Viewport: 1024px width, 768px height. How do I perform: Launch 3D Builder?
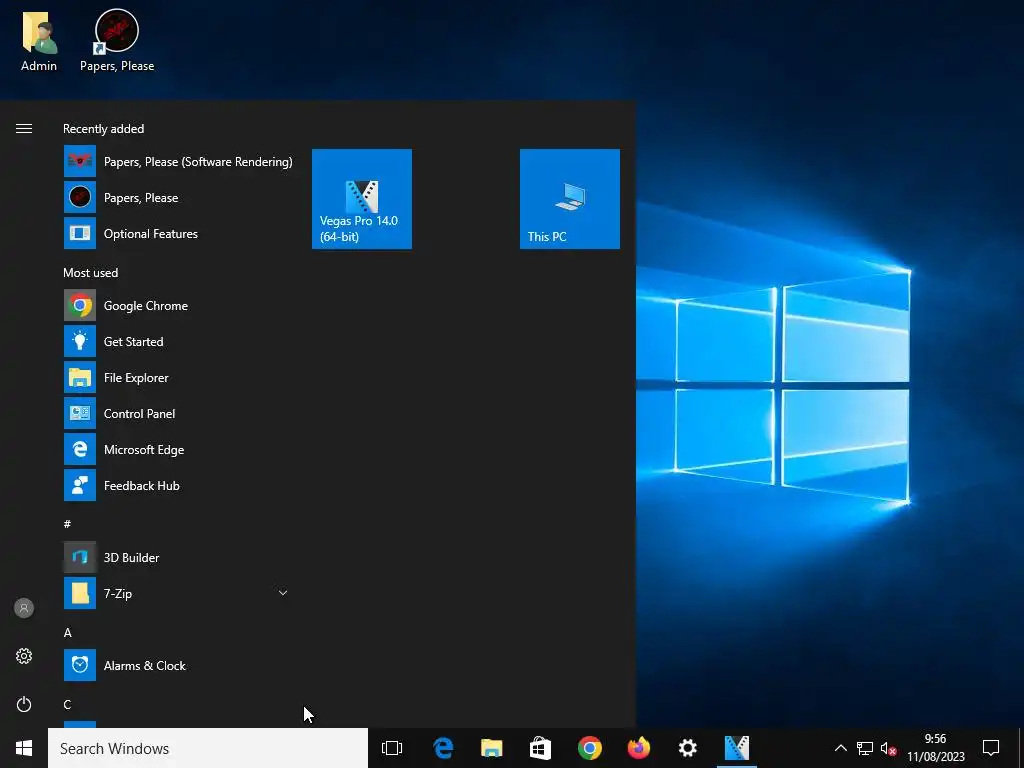coord(178,557)
